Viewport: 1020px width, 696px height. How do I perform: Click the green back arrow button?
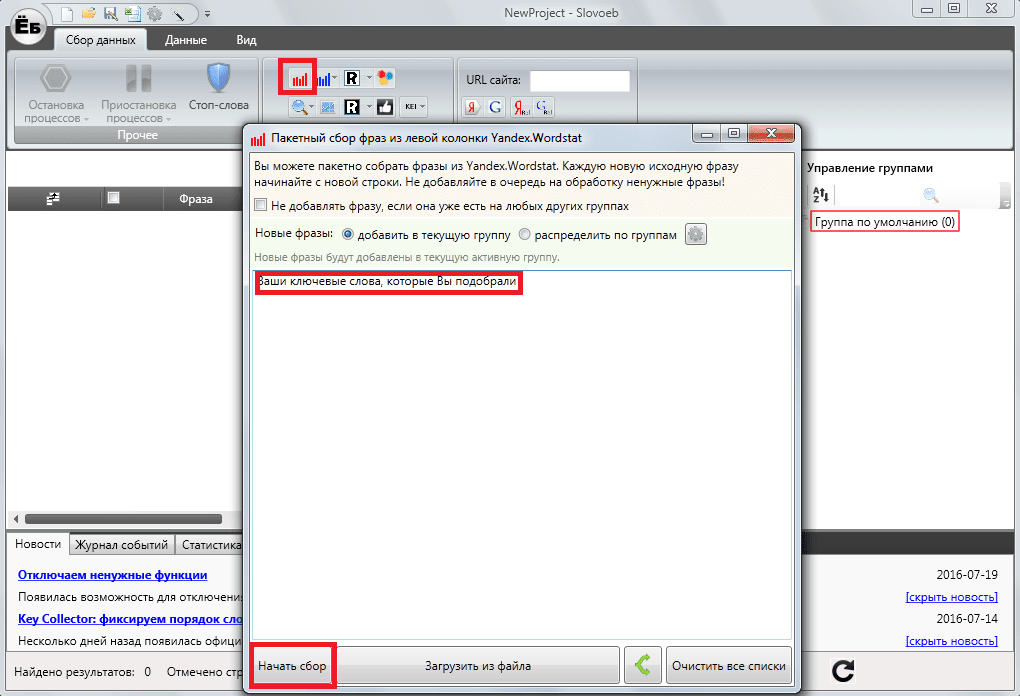(x=643, y=665)
